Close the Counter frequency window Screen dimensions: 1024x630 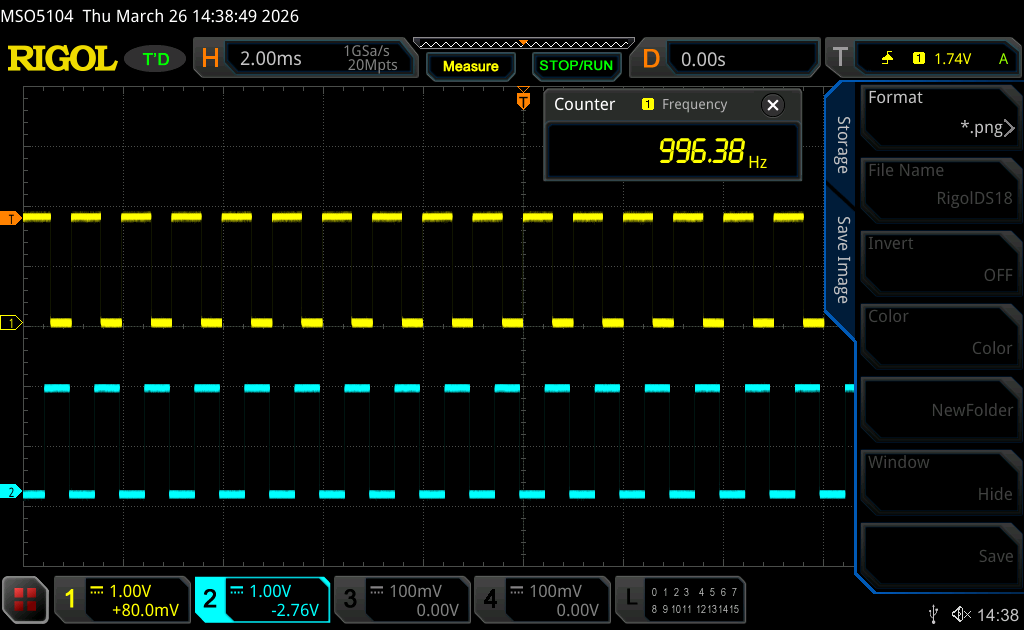click(772, 105)
